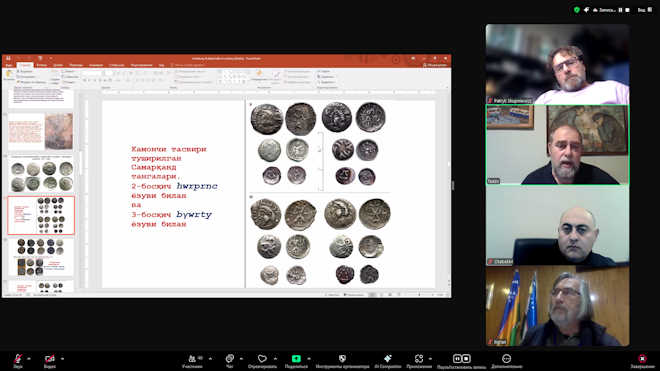The image size is (660, 371).
Task: Click the green encryption shield icon
Action: (577, 10)
